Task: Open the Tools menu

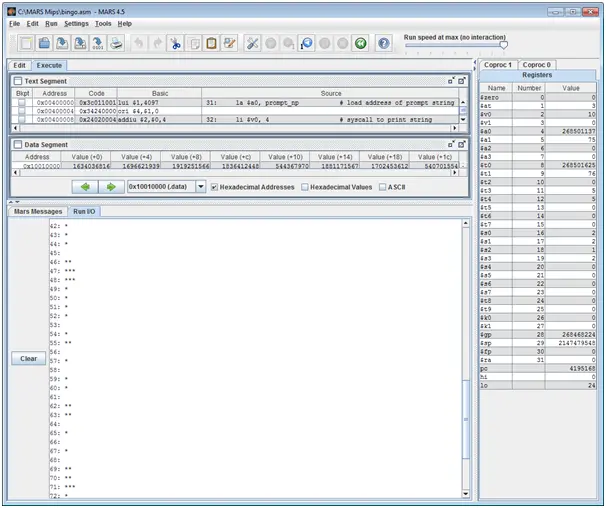Action: 103,24
